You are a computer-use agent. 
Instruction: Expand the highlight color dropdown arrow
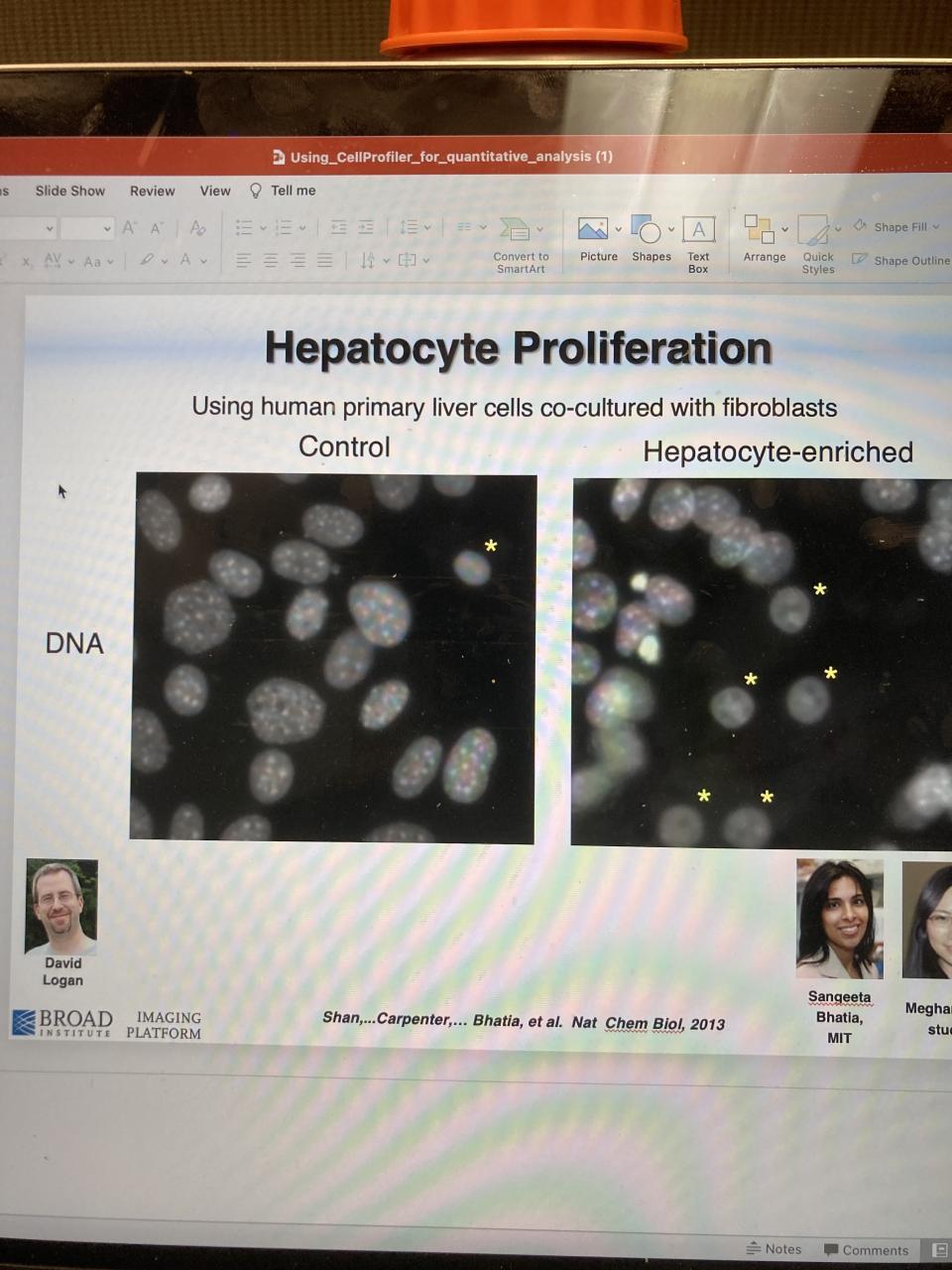click(x=165, y=261)
